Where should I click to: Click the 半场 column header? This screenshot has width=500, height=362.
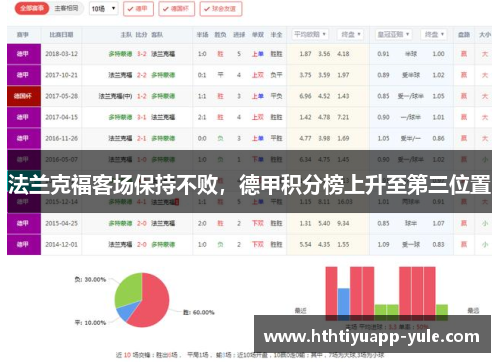coord(202,35)
